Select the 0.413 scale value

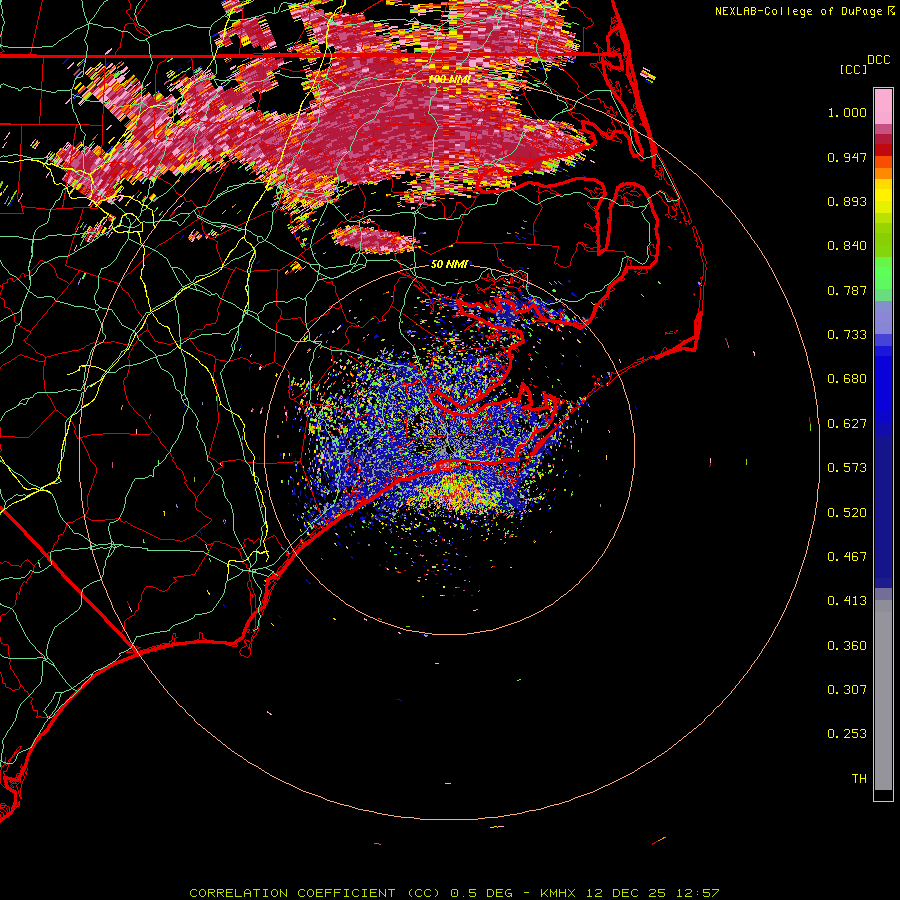point(847,601)
